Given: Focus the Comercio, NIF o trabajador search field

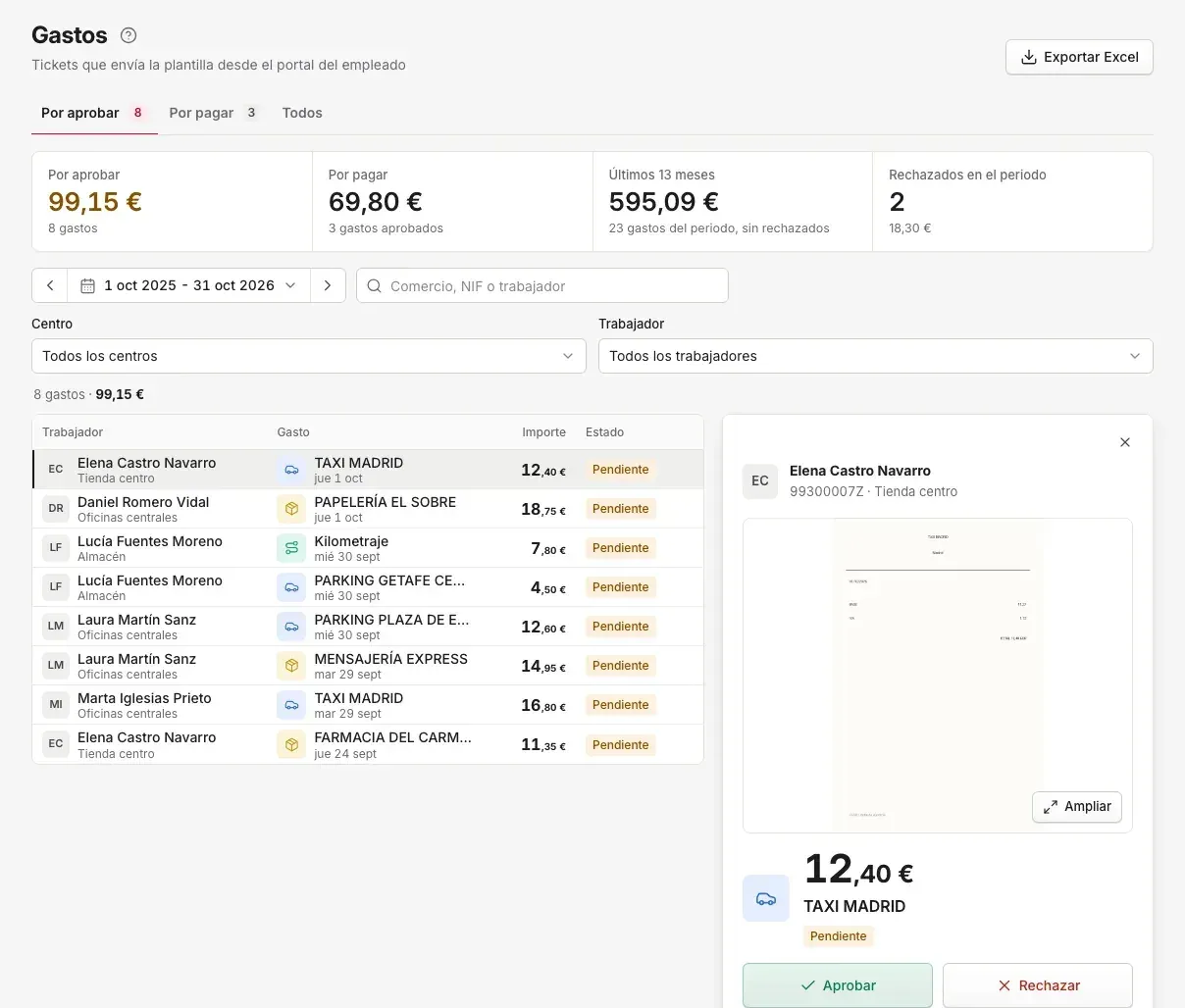Looking at the screenshot, I should [x=542, y=285].
